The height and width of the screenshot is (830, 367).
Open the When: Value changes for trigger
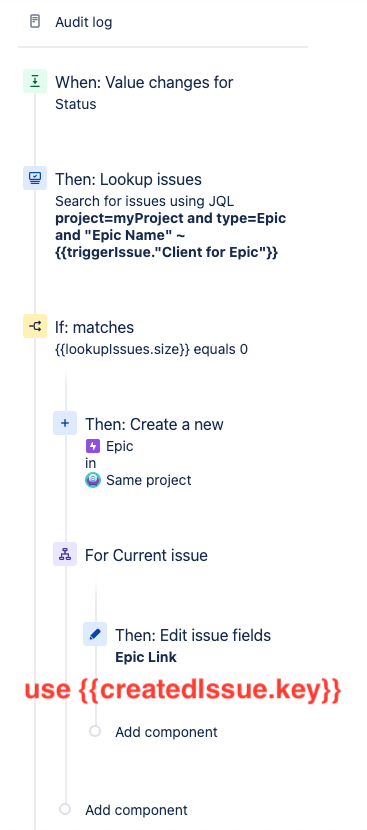click(144, 82)
